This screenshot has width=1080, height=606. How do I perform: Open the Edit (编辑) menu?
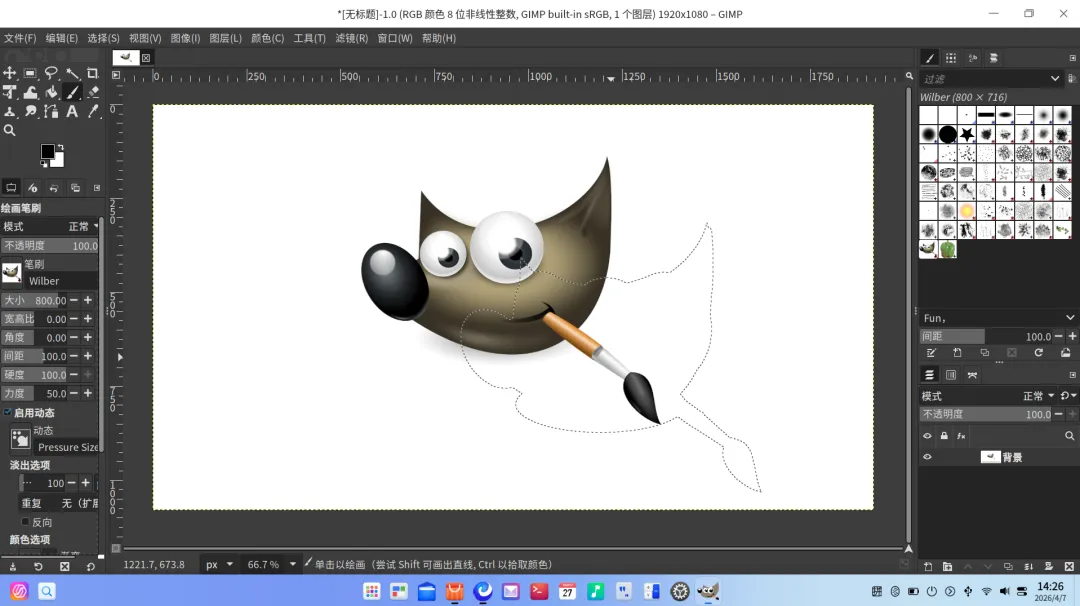click(x=61, y=38)
